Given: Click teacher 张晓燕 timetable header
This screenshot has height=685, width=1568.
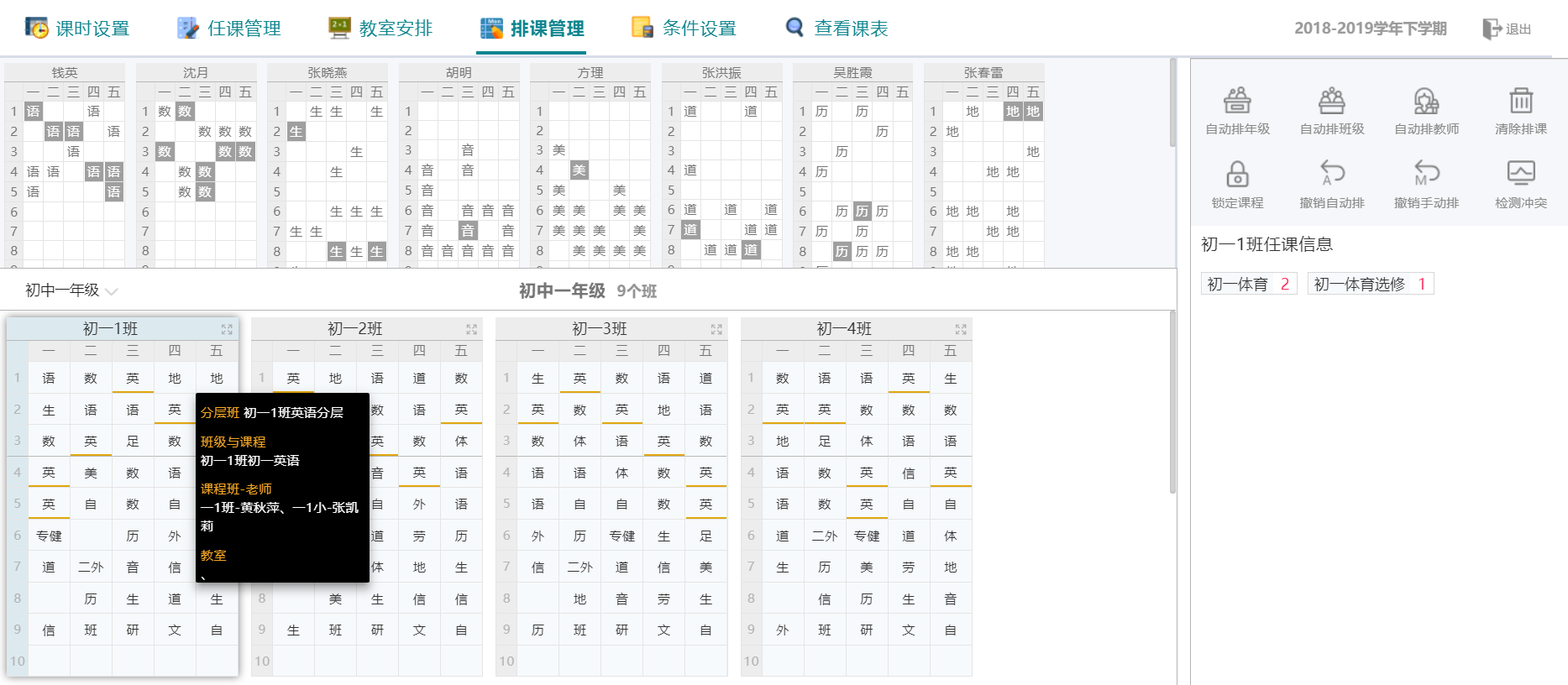Looking at the screenshot, I should [328, 72].
